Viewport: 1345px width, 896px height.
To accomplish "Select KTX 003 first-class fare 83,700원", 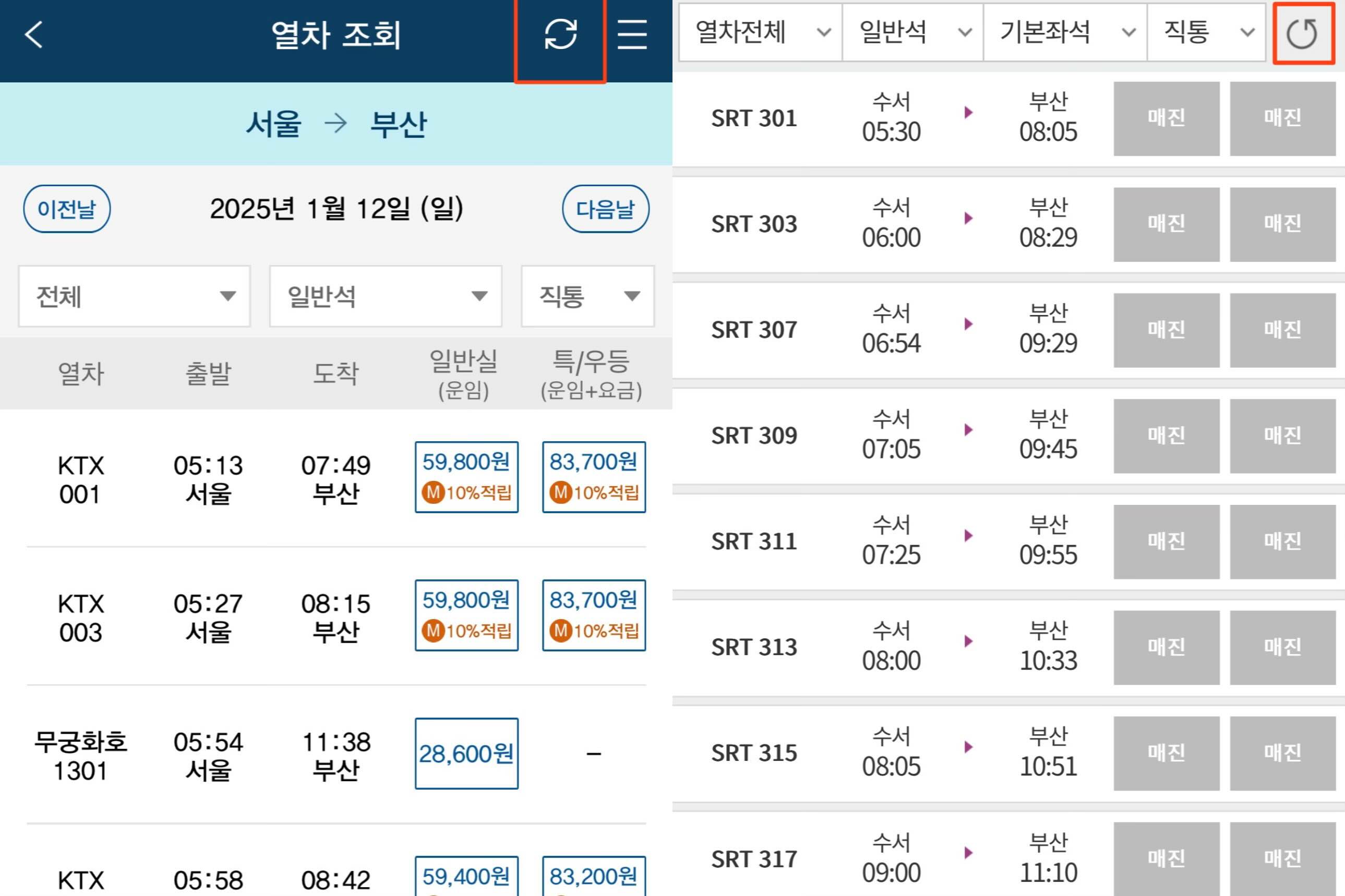I will (x=594, y=615).
